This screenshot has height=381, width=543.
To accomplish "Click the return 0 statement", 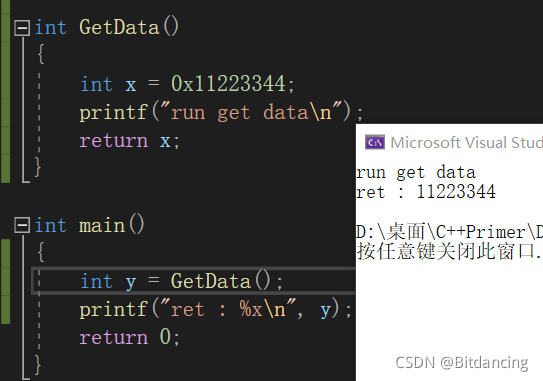I will pyautogui.click(x=130, y=337).
